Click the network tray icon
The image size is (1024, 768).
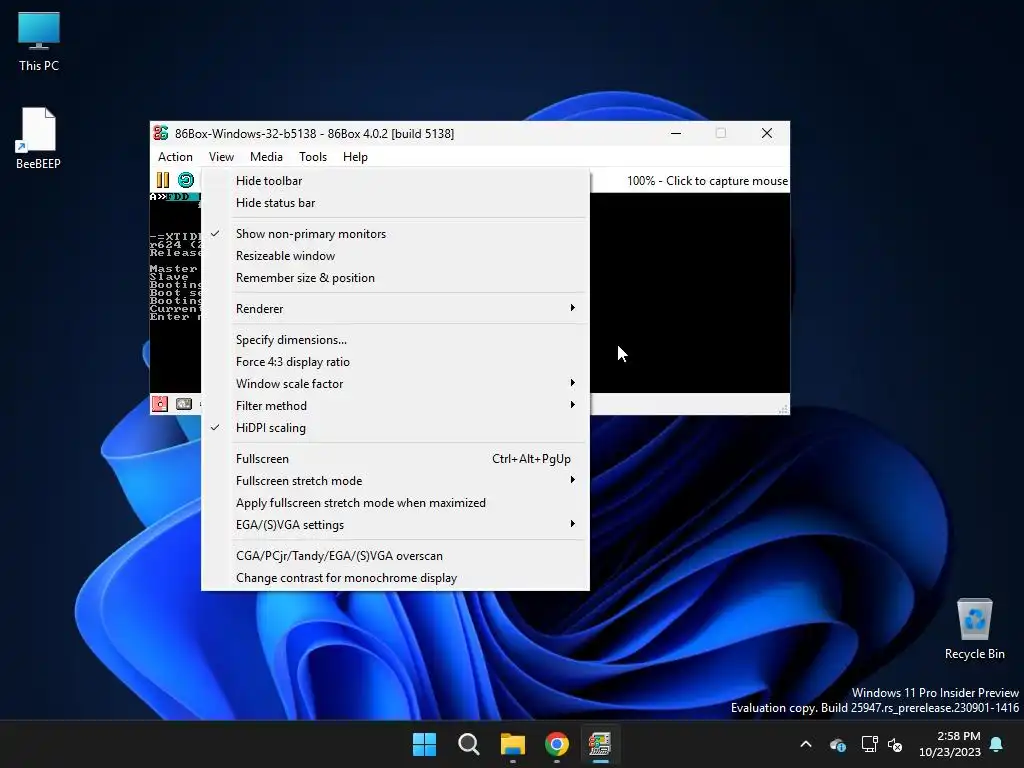[x=869, y=744]
